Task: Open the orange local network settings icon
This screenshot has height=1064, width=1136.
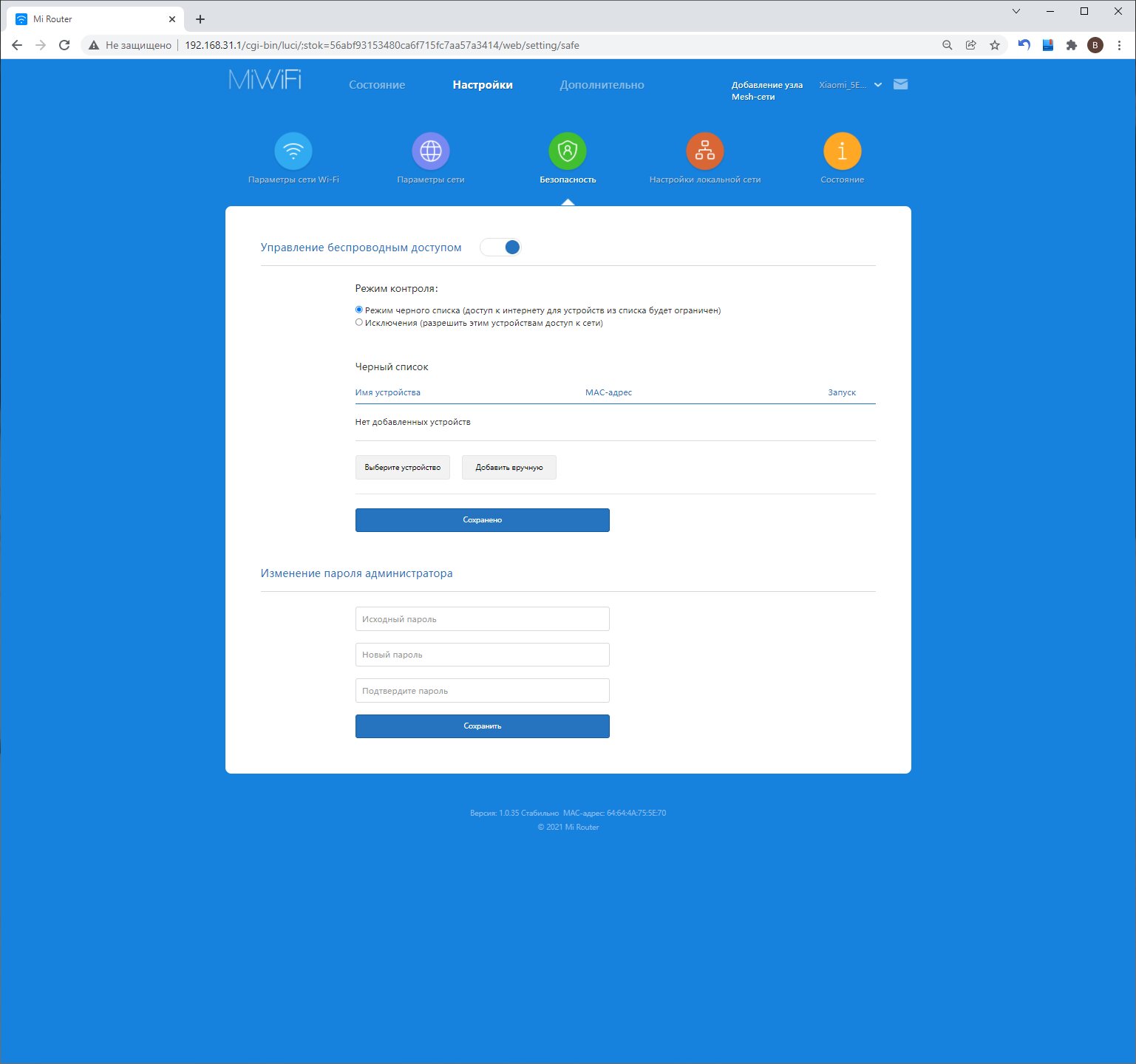Action: 704,151
